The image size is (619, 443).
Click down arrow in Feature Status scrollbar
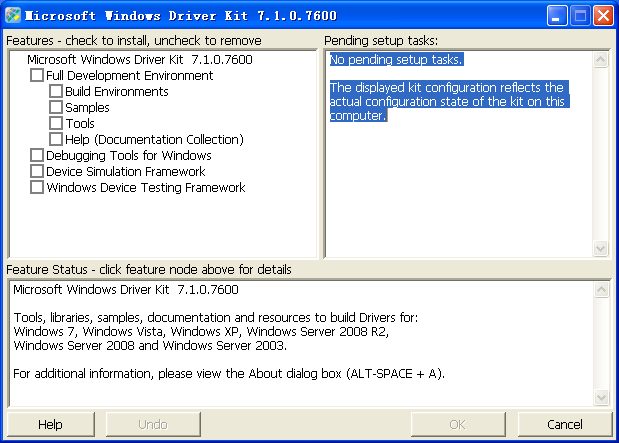click(601, 398)
